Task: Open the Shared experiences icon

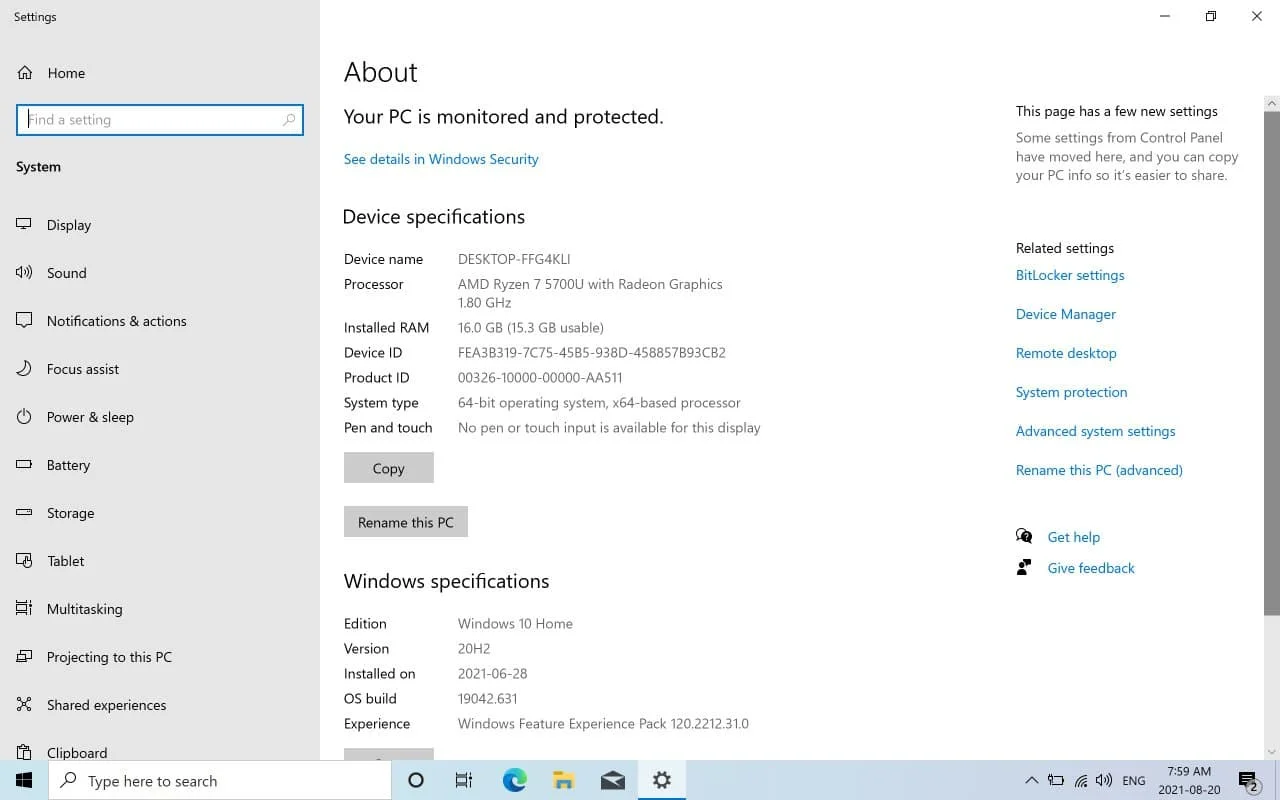Action: click(25, 705)
